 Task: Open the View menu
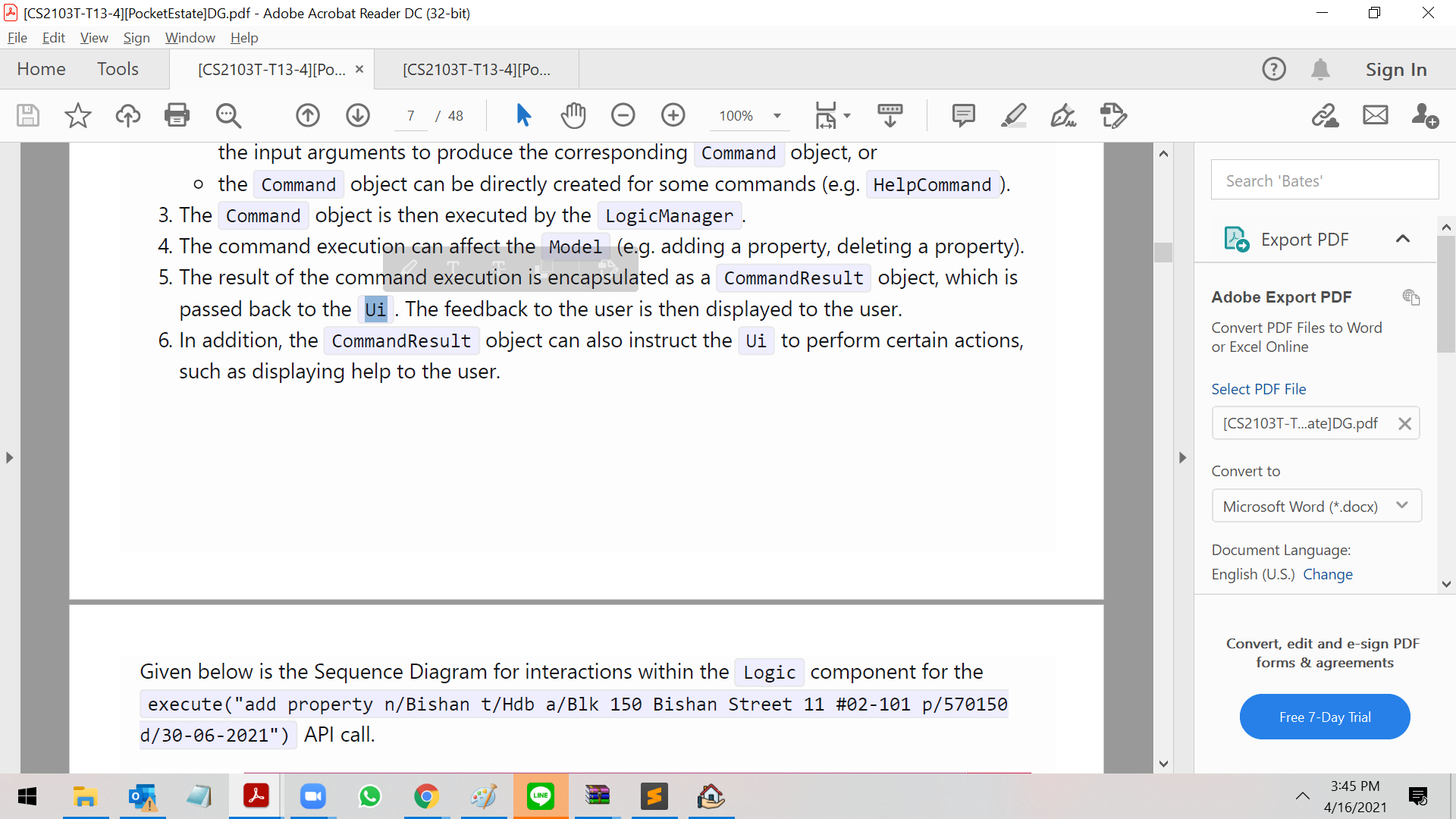[x=94, y=38]
